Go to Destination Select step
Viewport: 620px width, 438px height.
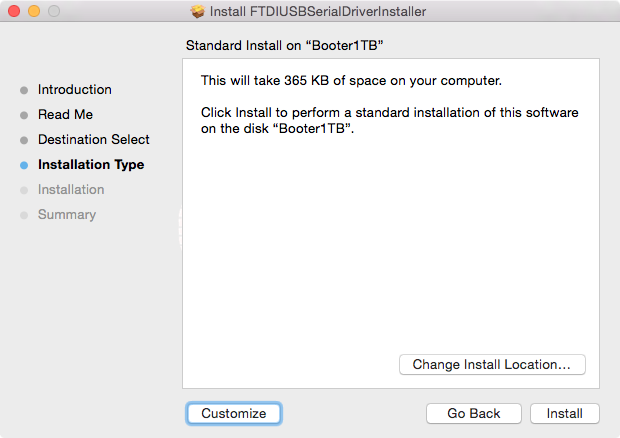coord(94,140)
